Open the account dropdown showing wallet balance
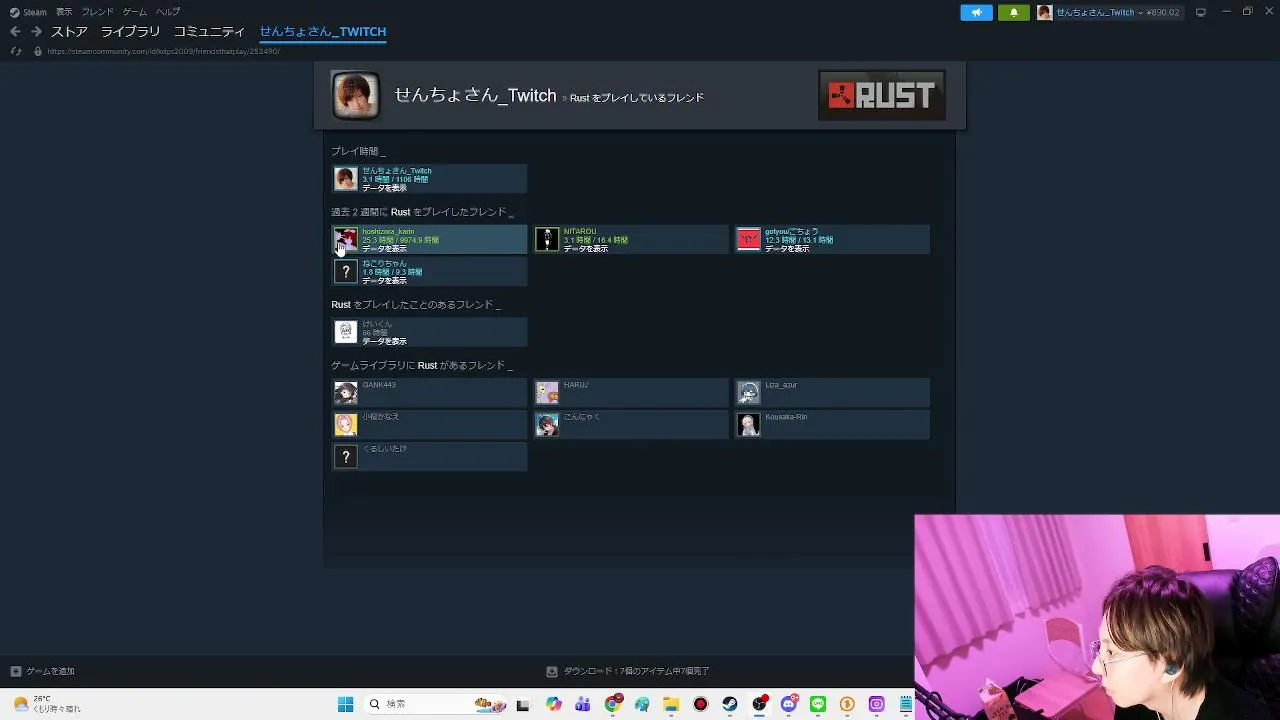 tap(1108, 12)
